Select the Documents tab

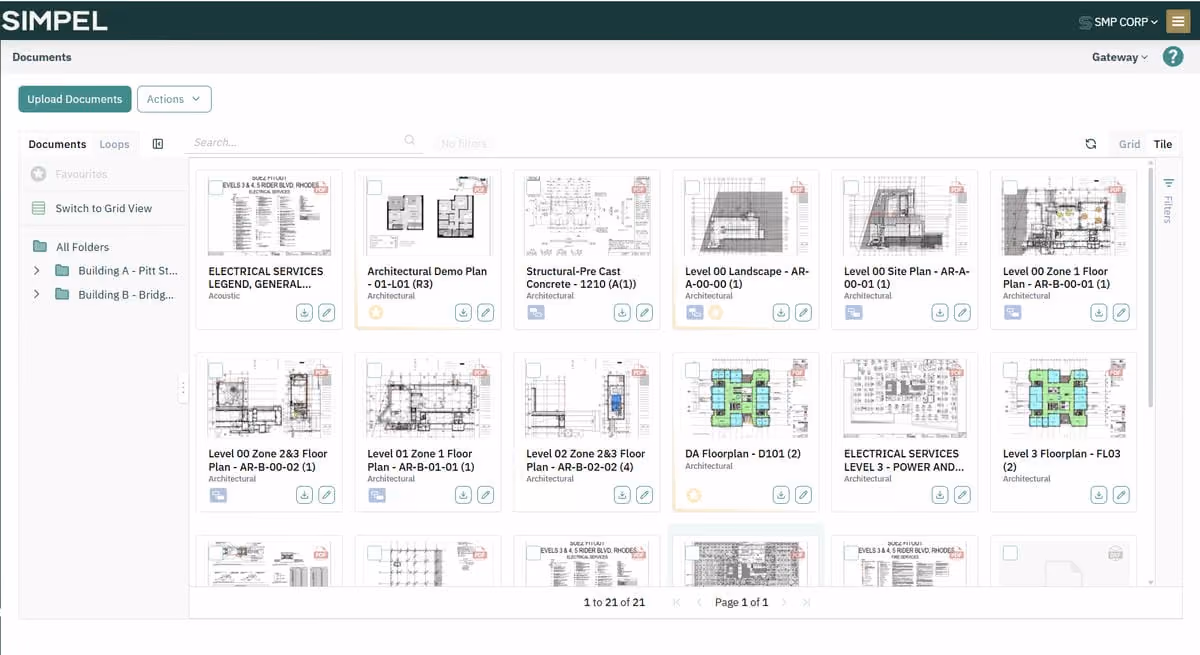(x=57, y=144)
